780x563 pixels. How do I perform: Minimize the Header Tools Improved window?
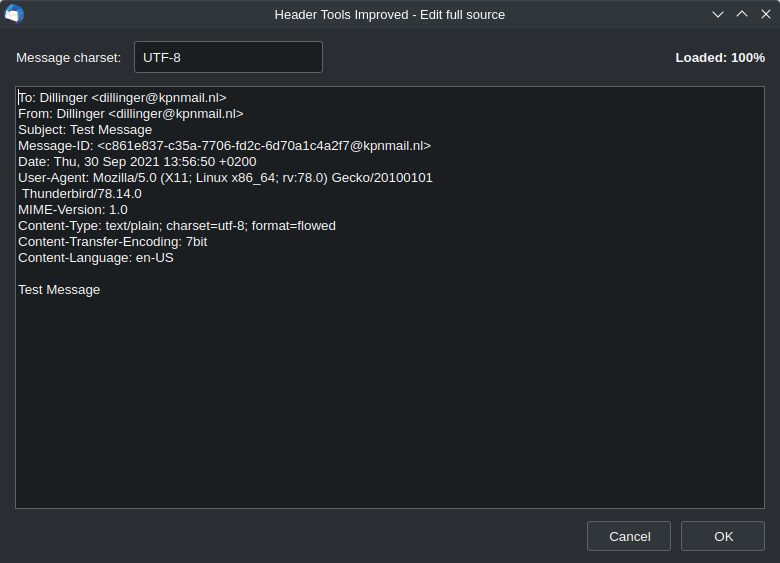pos(717,14)
